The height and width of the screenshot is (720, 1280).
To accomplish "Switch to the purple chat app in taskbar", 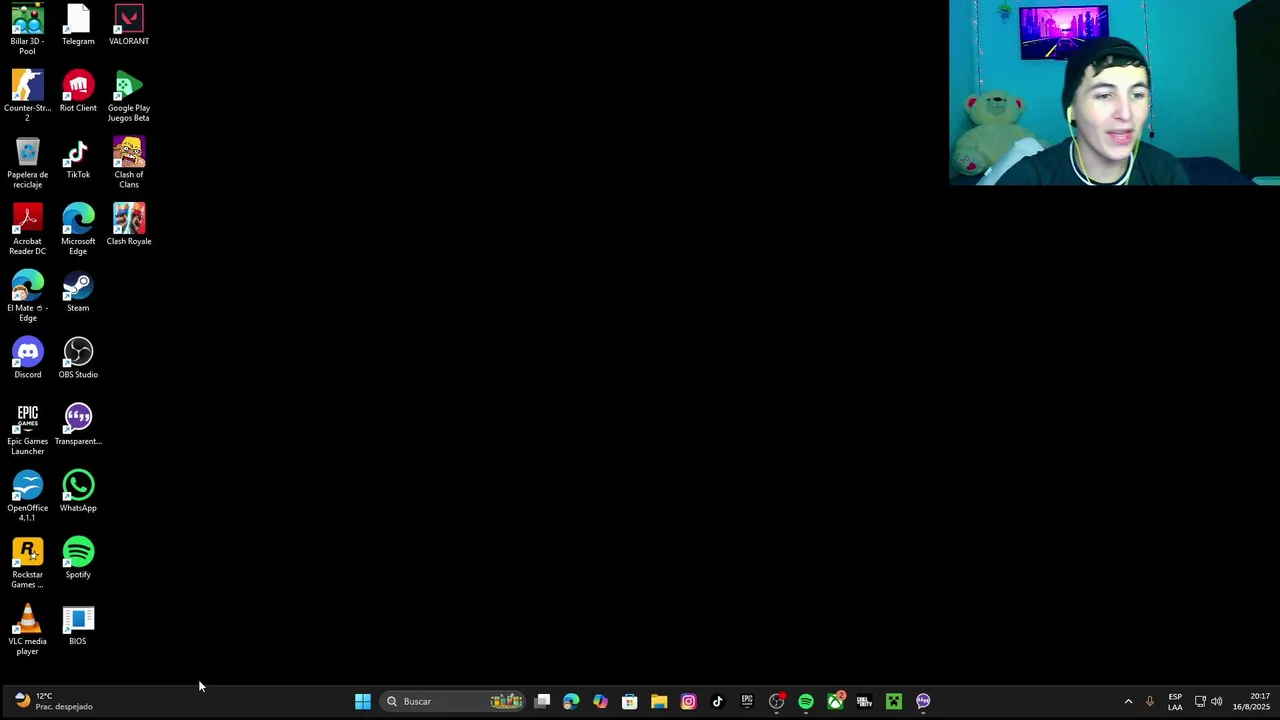I will point(923,702).
